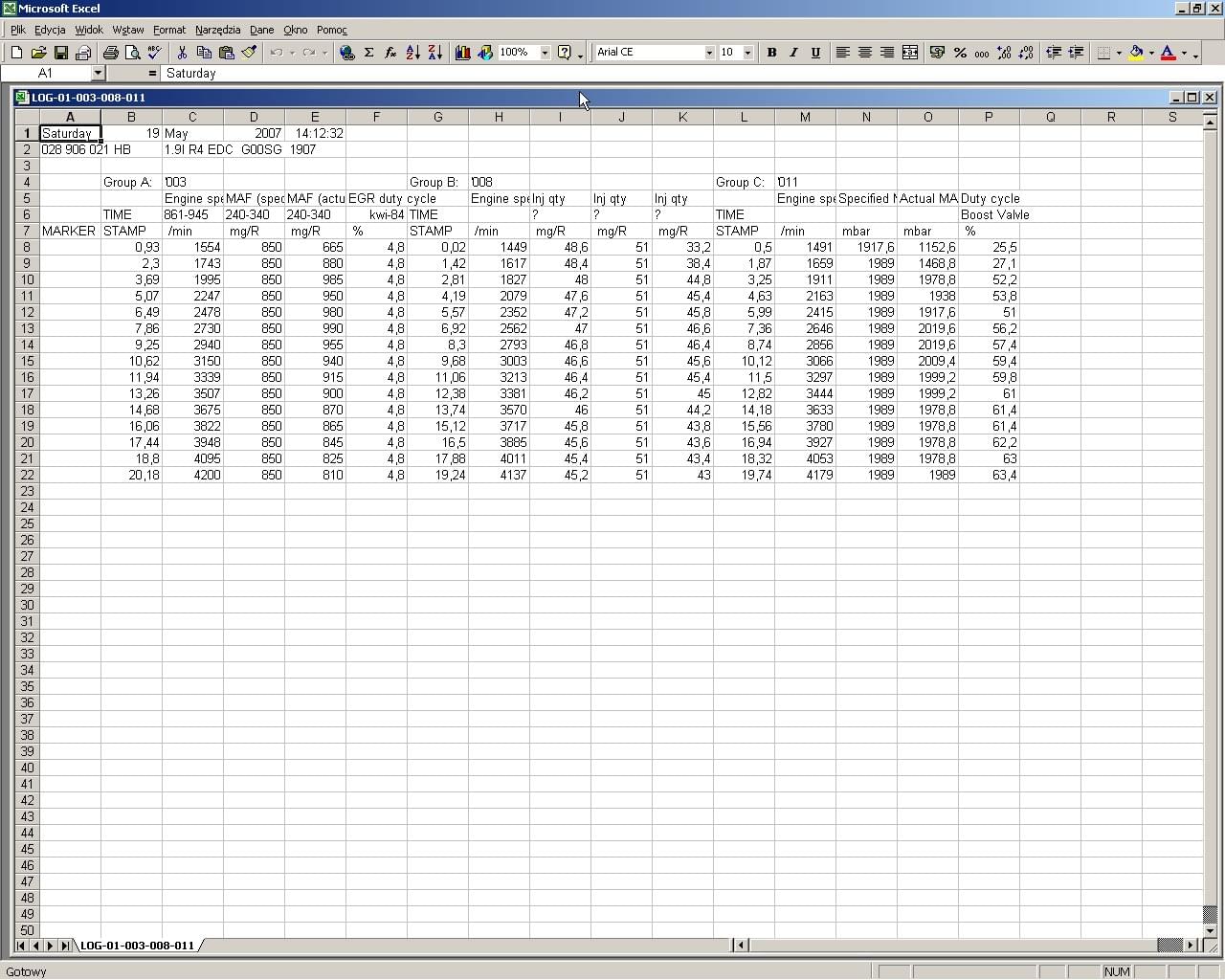Screen dimensions: 1225x980
Task: Open the Format menu
Action: [x=169, y=30]
